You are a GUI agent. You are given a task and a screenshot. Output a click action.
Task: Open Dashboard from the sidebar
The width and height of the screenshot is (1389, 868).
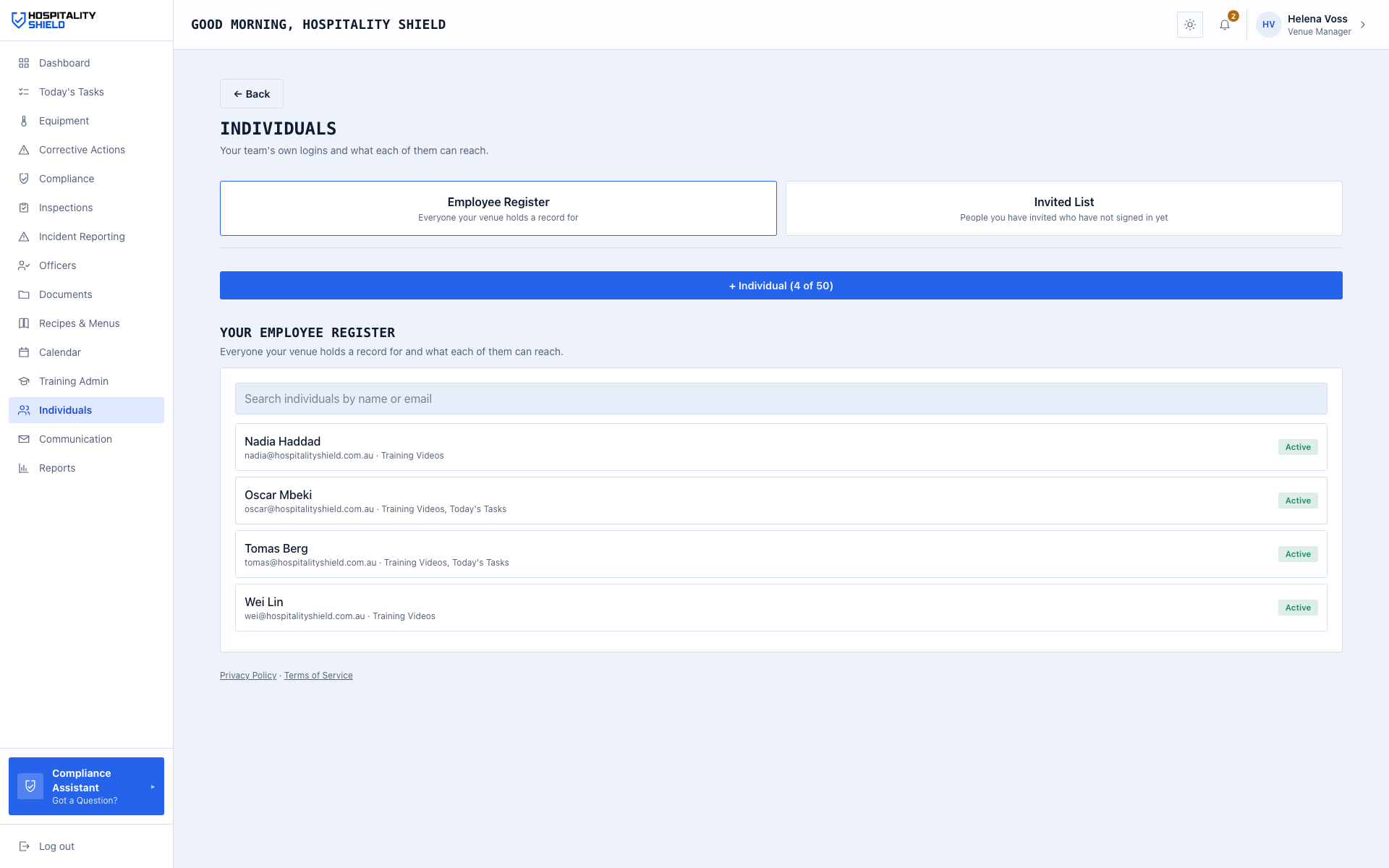(x=86, y=63)
